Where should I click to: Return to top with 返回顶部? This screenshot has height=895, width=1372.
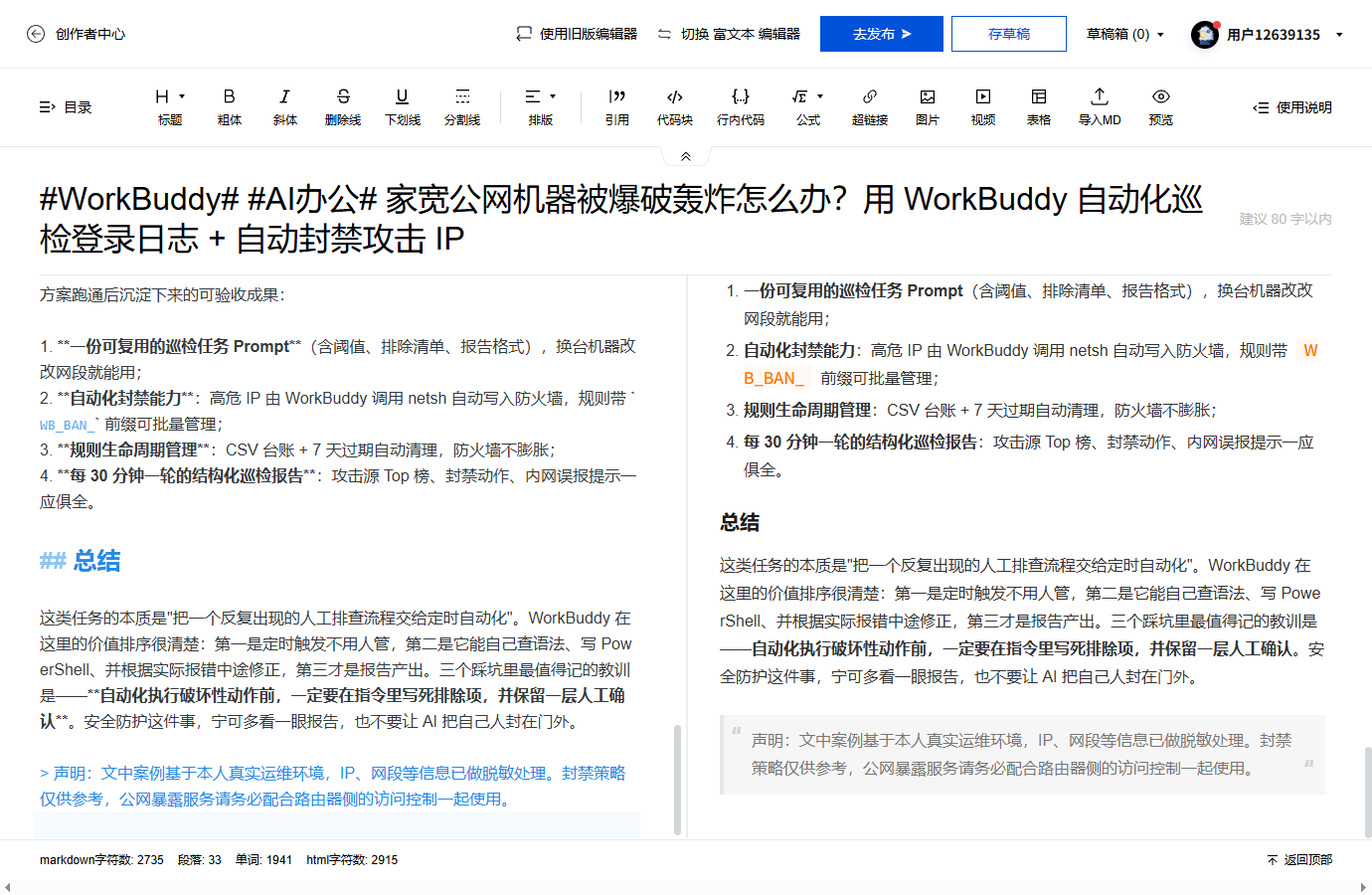point(1299,860)
